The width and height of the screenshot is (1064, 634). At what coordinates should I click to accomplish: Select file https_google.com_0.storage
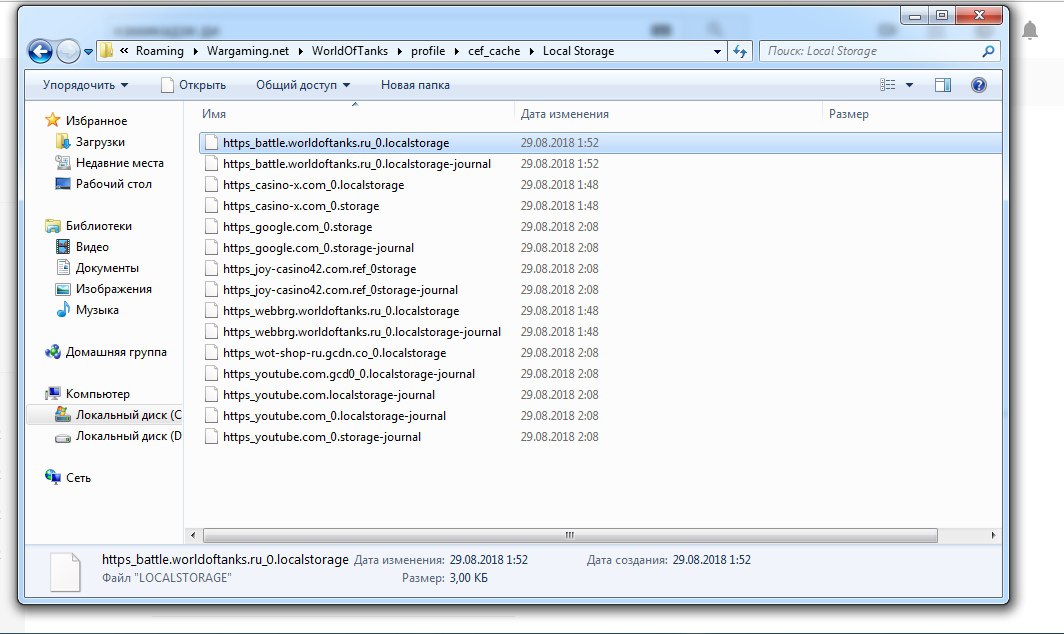(x=297, y=227)
